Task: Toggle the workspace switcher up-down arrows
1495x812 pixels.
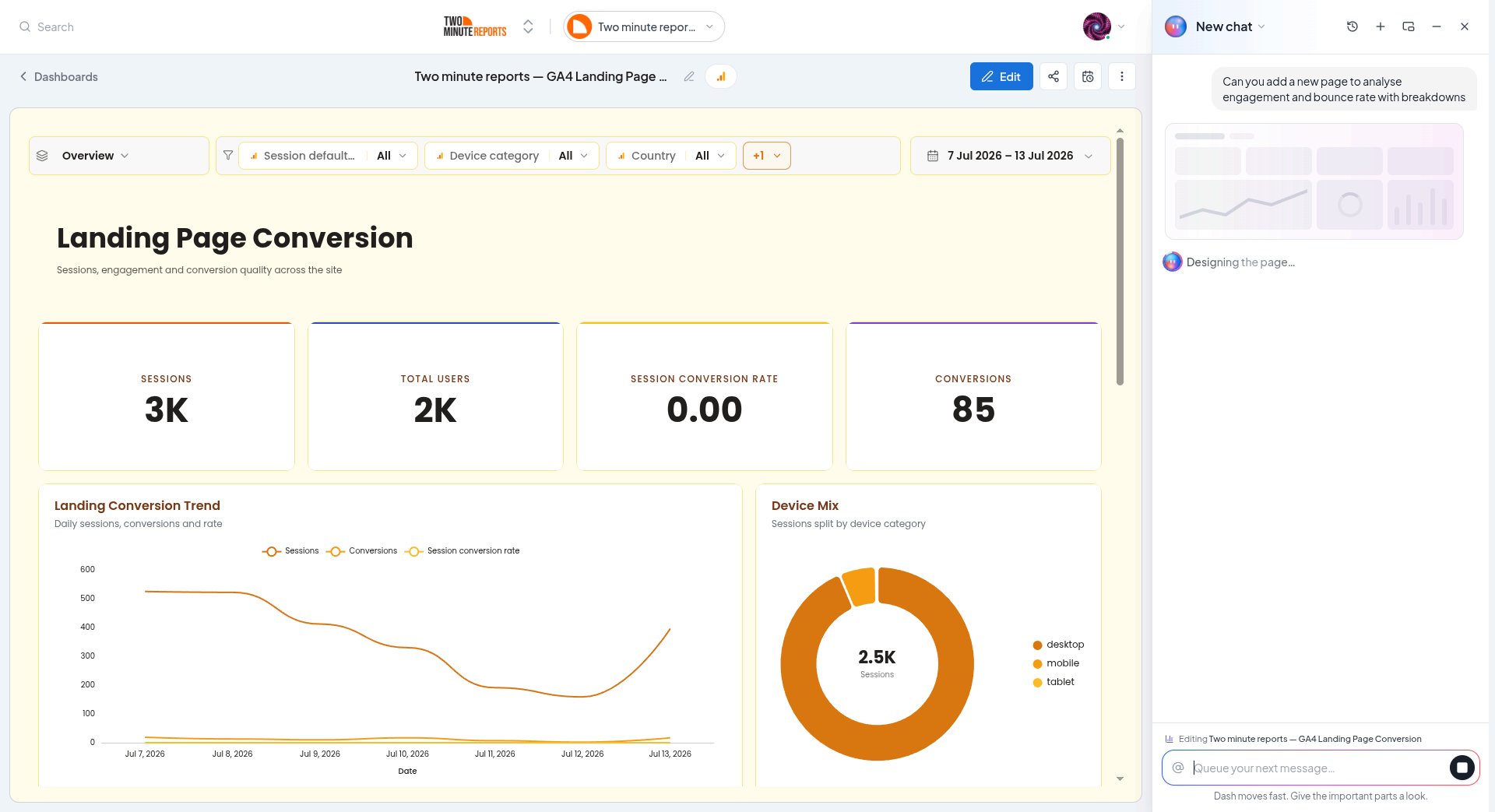Action: (528, 26)
